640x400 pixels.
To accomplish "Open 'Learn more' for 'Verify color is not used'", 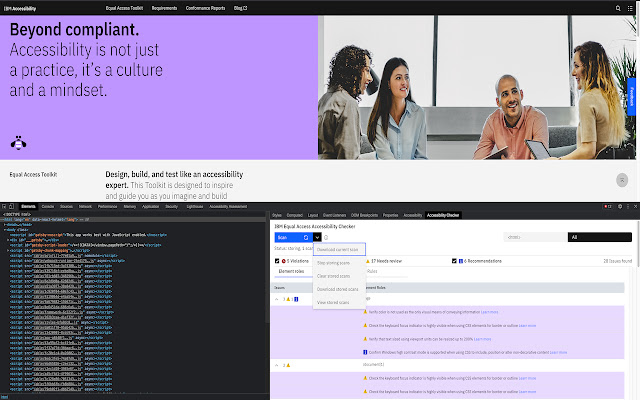I will pos(489,312).
